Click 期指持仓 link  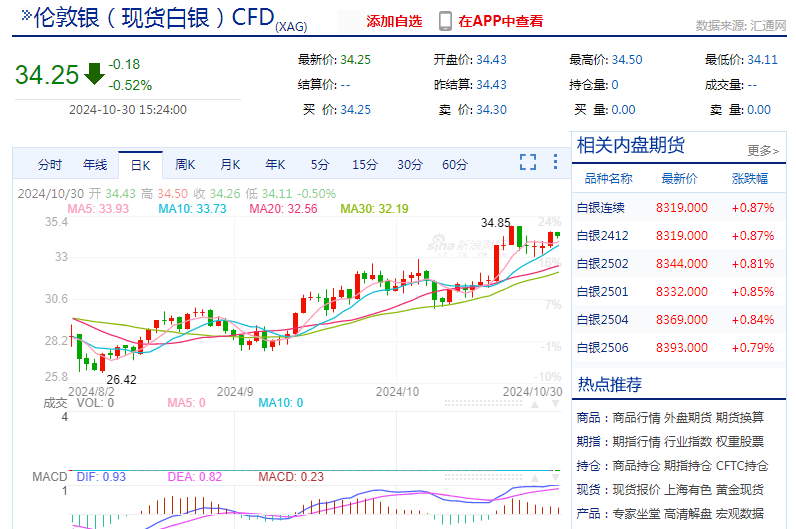coord(688,466)
